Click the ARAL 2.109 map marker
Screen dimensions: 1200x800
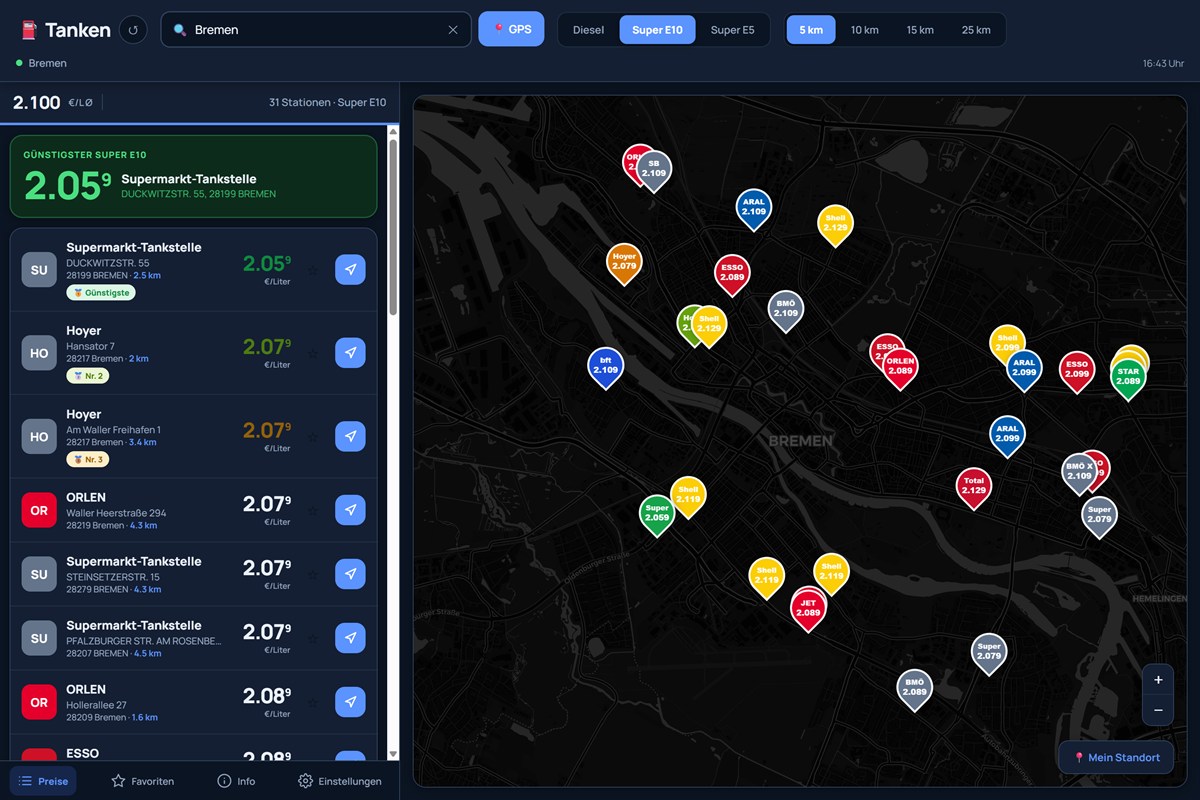click(753, 207)
